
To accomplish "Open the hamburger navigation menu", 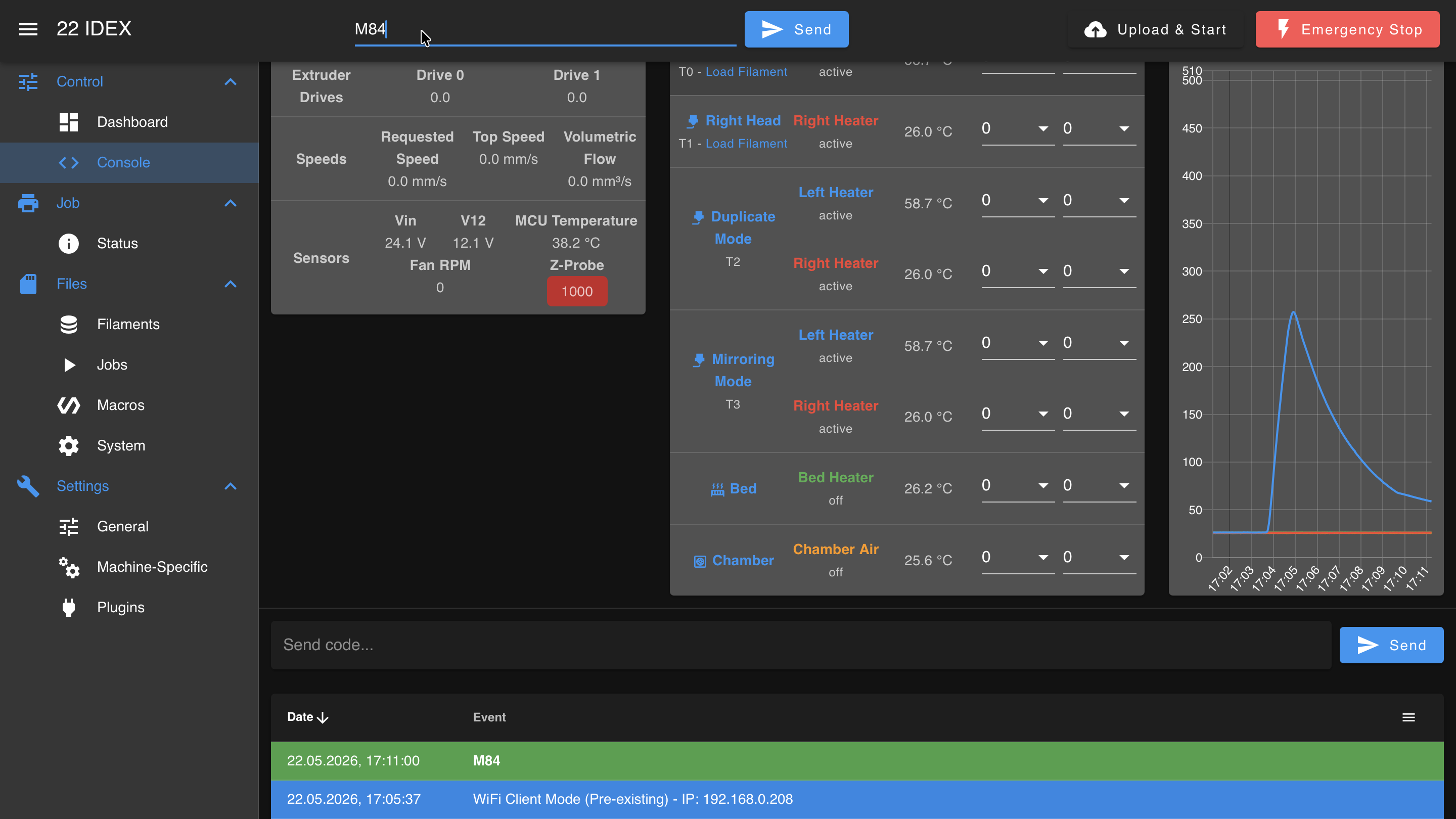I will 28,29.
